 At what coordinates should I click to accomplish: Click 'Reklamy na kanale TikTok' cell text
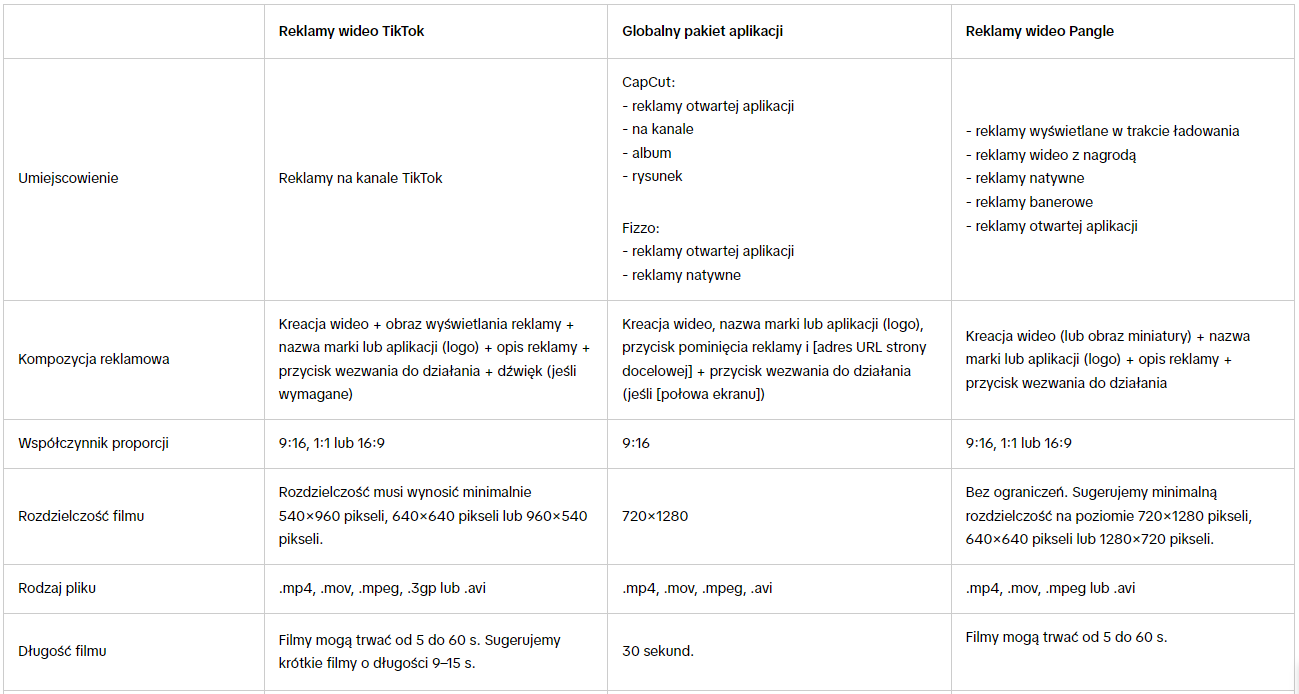360,178
